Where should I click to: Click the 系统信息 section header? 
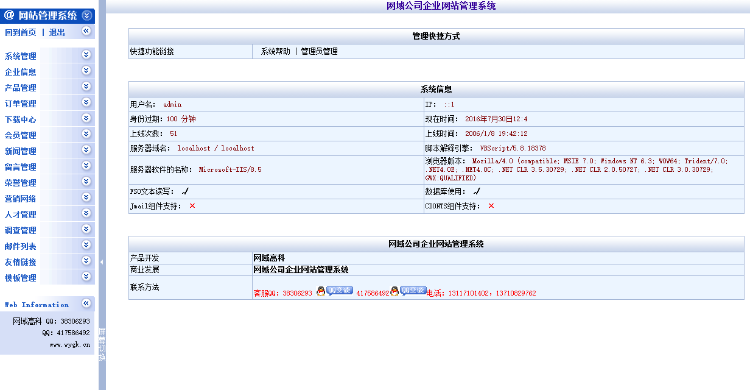[x=436, y=89]
